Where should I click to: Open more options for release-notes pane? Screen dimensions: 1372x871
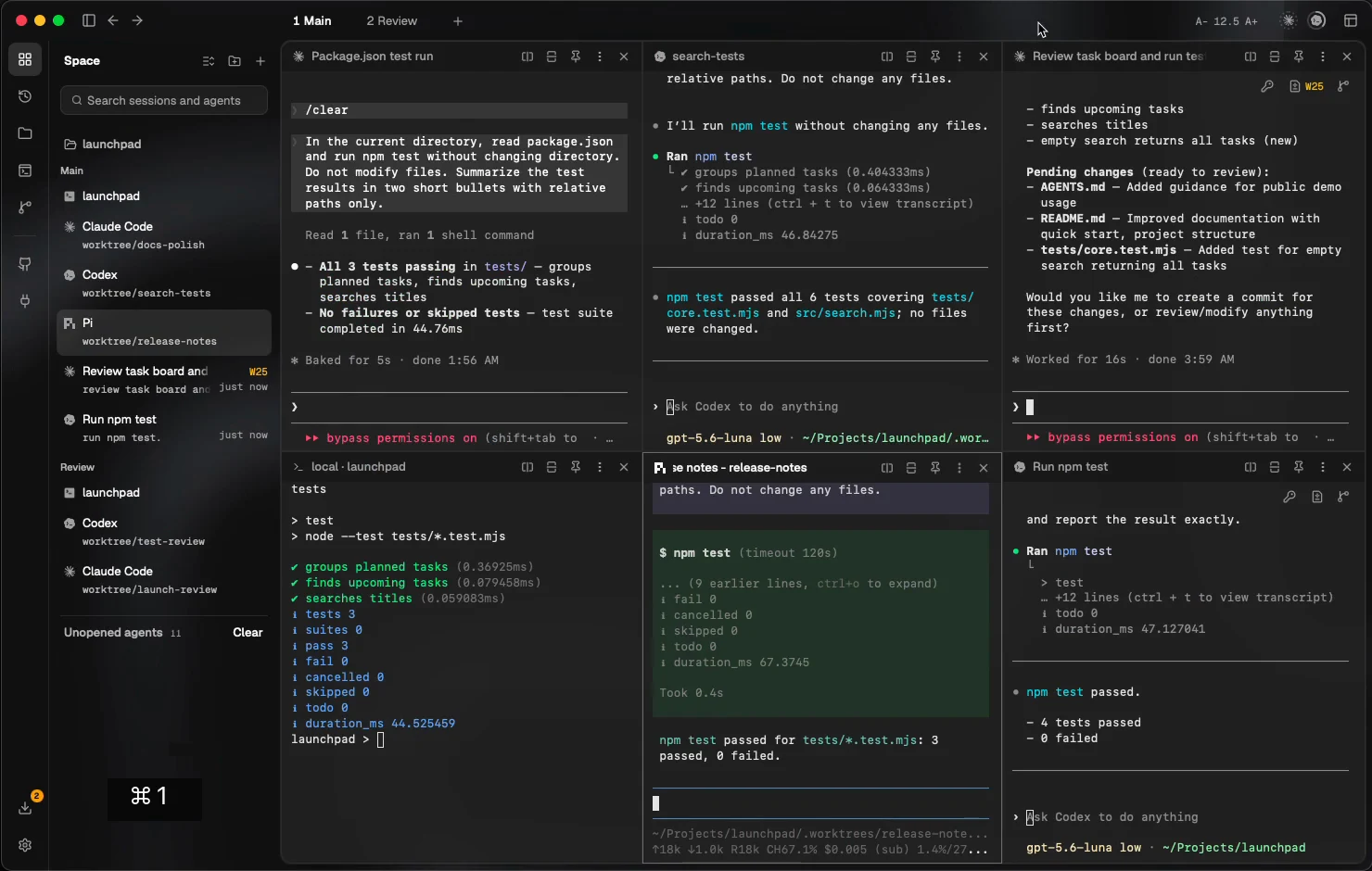click(x=959, y=468)
